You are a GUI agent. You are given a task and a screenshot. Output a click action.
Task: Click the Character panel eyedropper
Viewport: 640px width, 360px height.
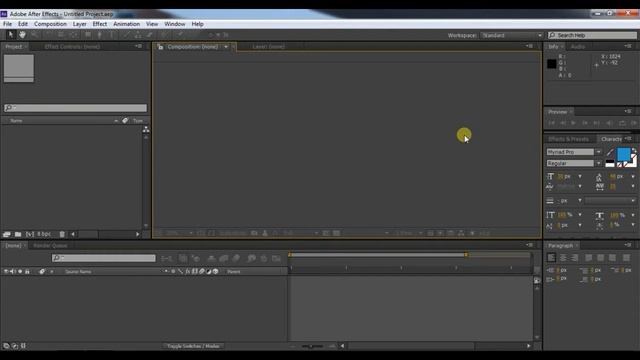(x=610, y=152)
